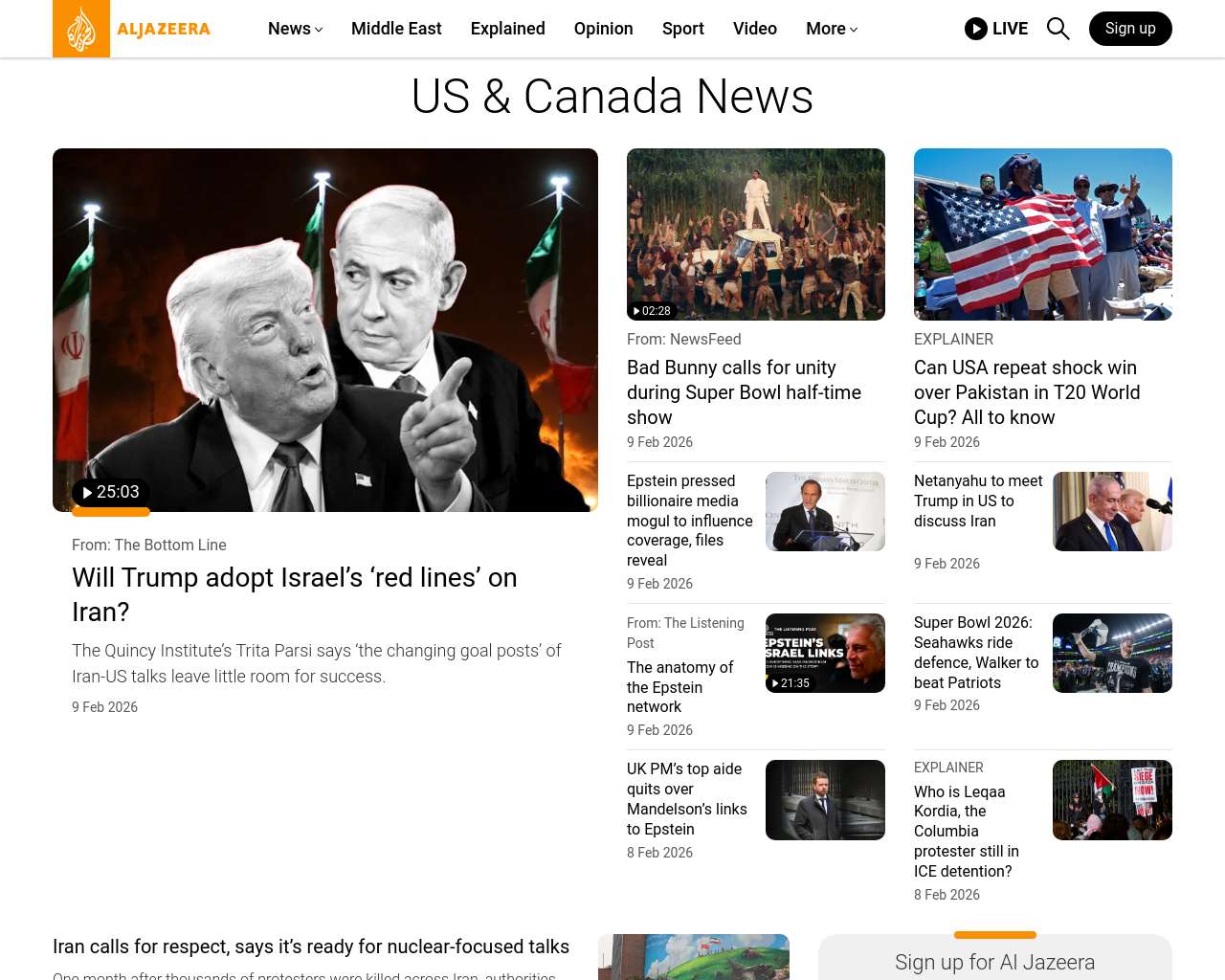Open Iran calls for respect headline
The width and height of the screenshot is (1225, 980).
click(x=311, y=947)
